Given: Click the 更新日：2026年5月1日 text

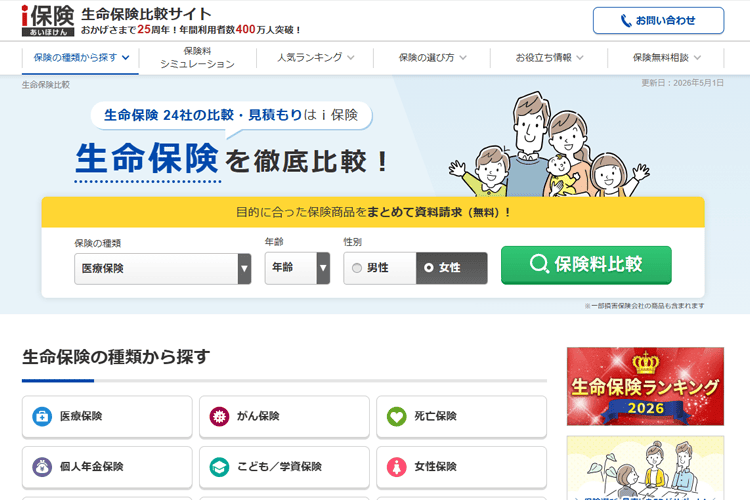Looking at the screenshot, I should (683, 83).
